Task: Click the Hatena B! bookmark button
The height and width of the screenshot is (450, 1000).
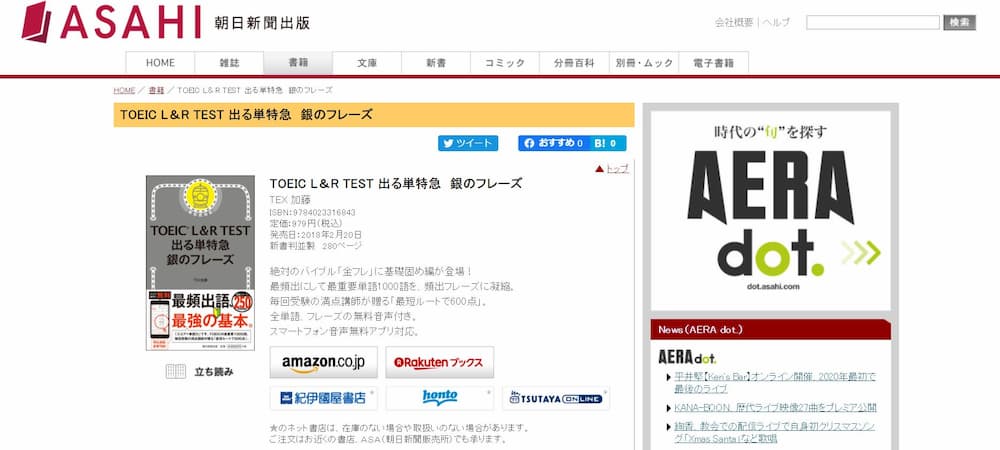Action: [607, 143]
